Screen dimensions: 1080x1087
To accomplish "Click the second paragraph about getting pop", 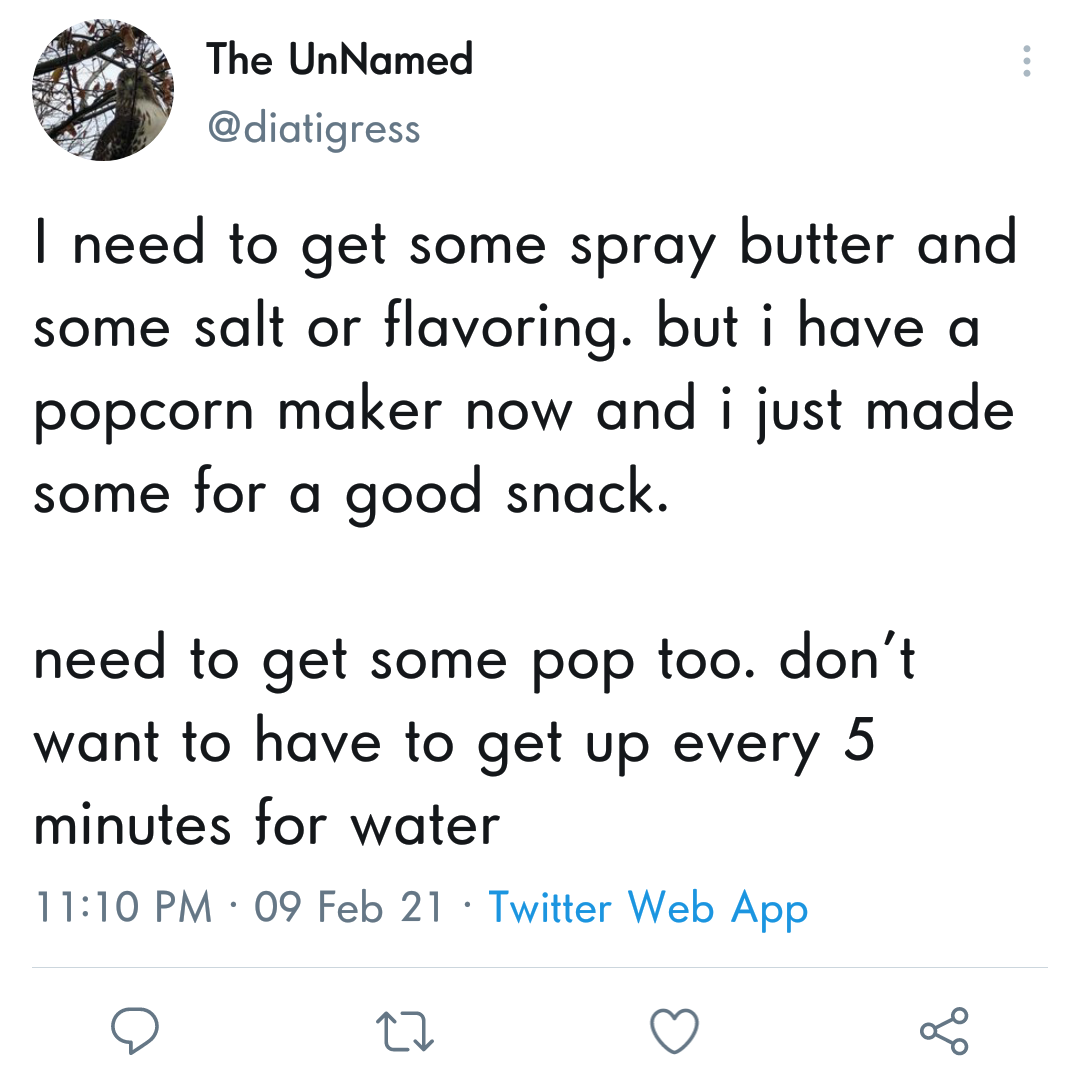I will coord(474,741).
